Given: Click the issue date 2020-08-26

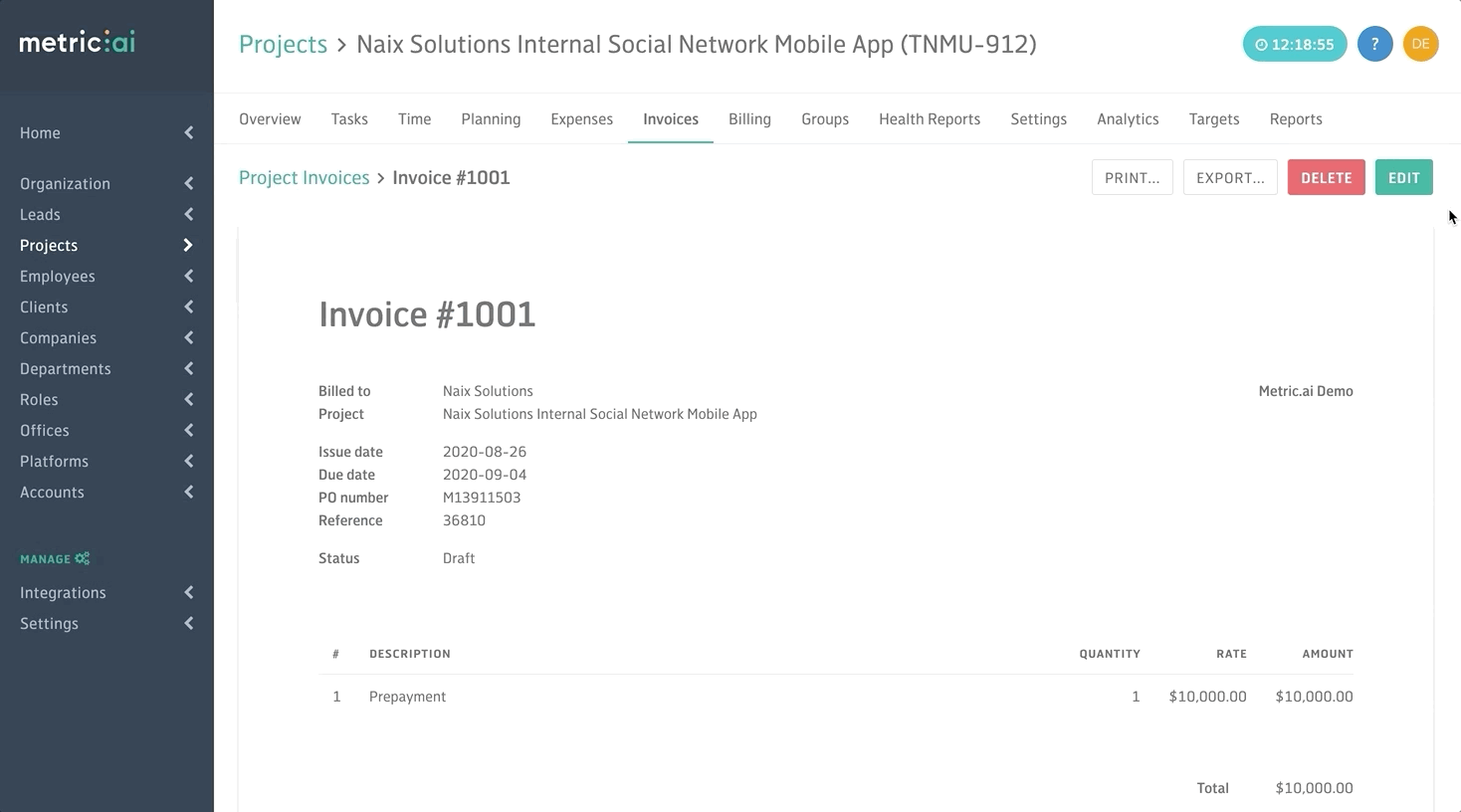Looking at the screenshot, I should (485, 452).
